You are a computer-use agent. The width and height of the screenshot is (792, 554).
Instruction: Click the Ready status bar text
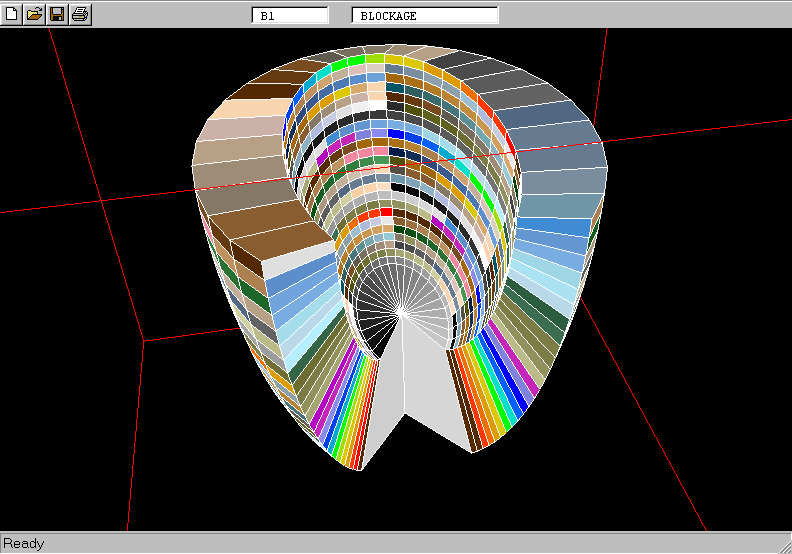click(x=24, y=544)
